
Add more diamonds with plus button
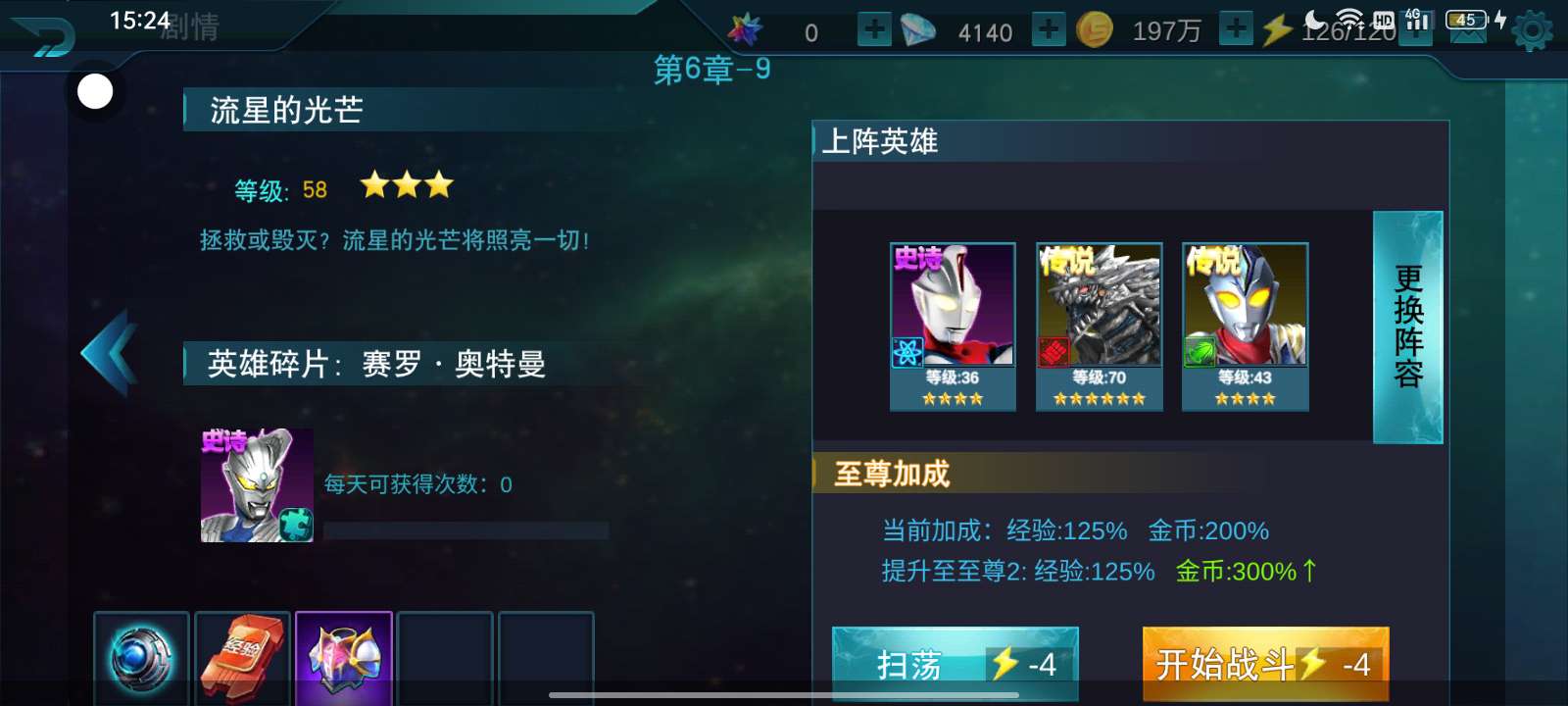click(x=1049, y=29)
